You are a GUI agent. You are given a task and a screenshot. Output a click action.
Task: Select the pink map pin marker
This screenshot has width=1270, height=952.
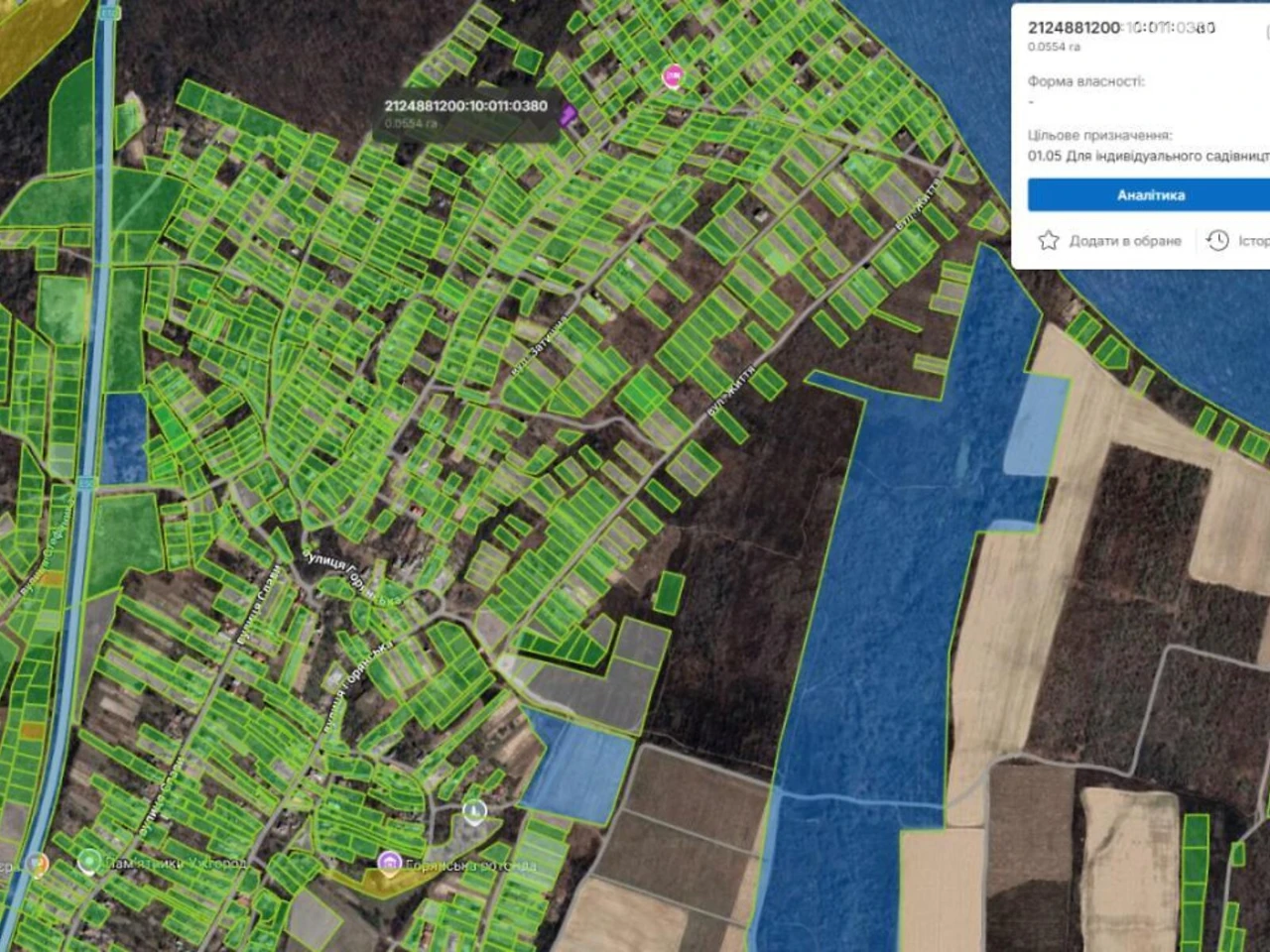pyautogui.click(x=673, y=75)
